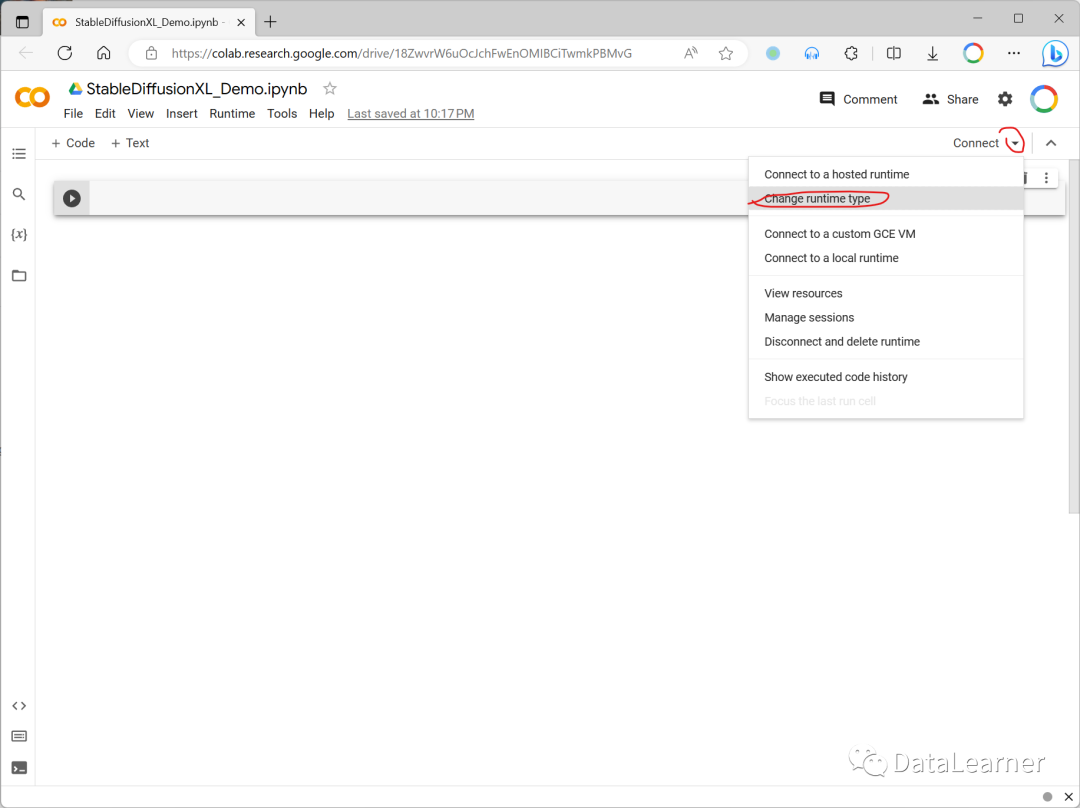
Task: Select Disconnect and delete runtime
Action: point(886,341)
